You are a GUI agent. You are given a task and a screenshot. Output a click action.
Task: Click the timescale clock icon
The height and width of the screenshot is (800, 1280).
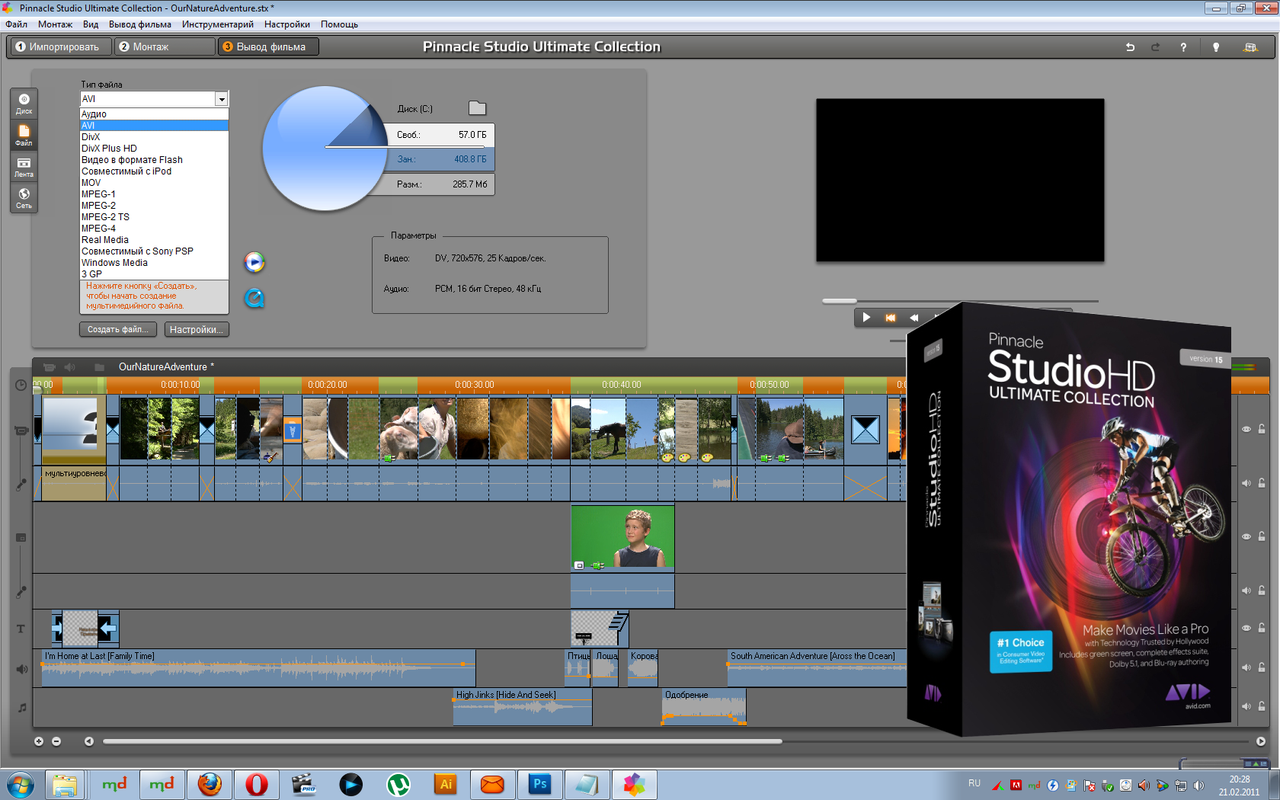coord(21,385)
